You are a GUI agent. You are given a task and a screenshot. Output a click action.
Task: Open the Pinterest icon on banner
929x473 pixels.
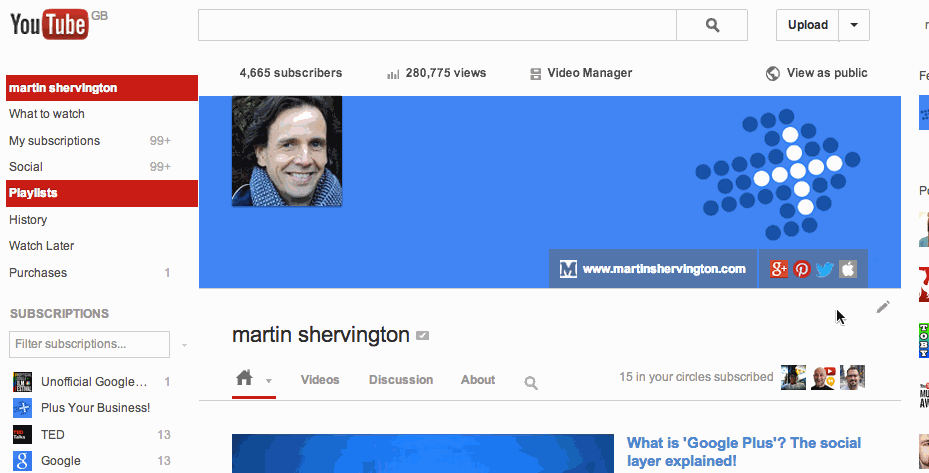[x=802, y=269]
